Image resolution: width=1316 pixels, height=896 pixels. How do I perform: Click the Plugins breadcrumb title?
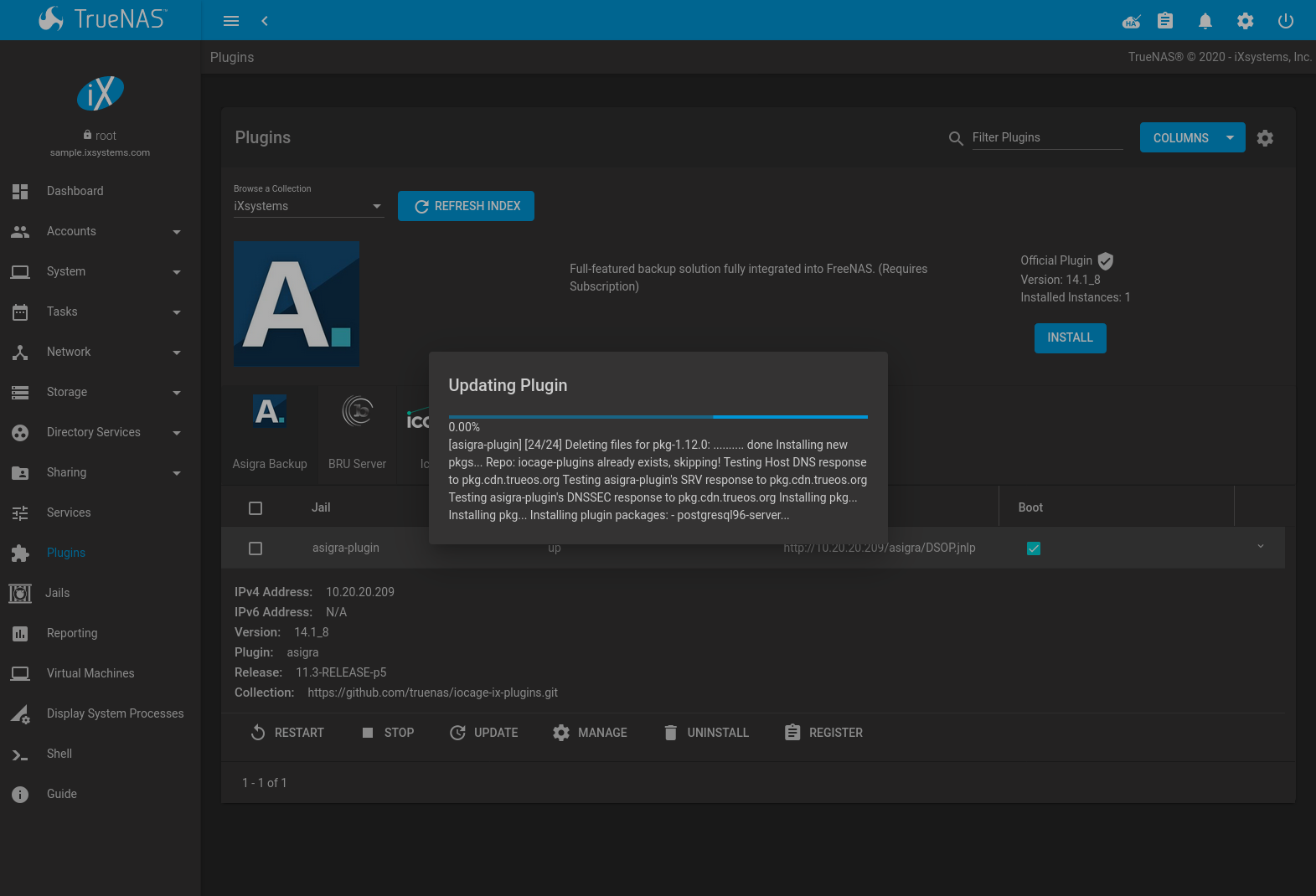[232, 57]
